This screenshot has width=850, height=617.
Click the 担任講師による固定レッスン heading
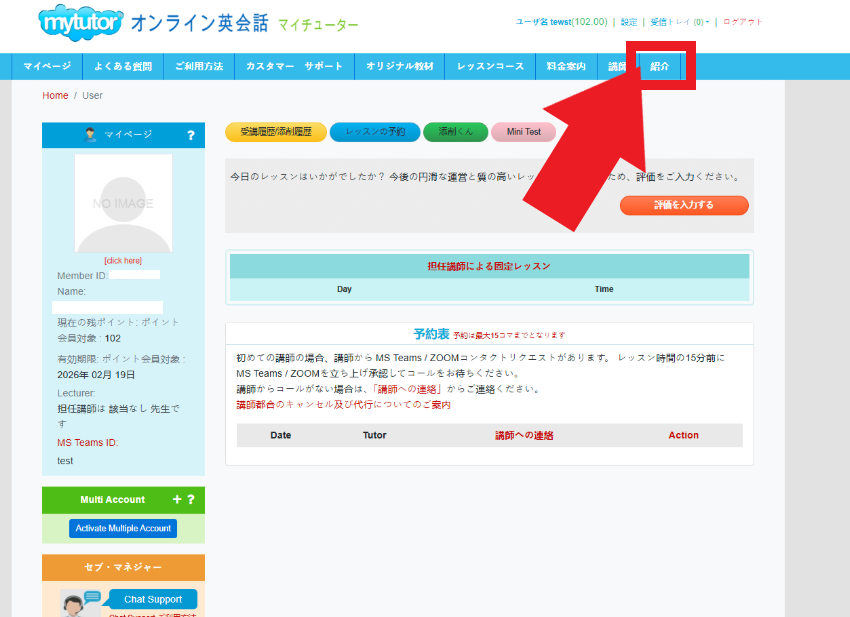(x=489, y=266)
